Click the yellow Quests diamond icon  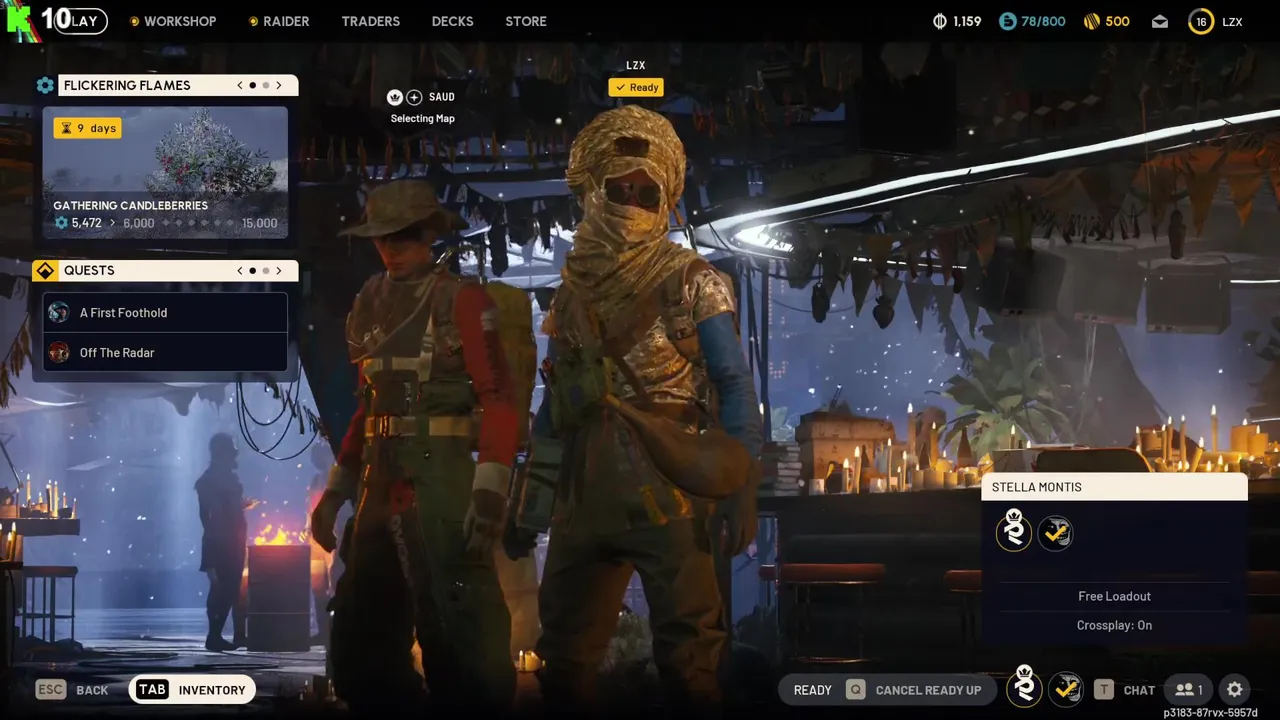pos(45,271)
